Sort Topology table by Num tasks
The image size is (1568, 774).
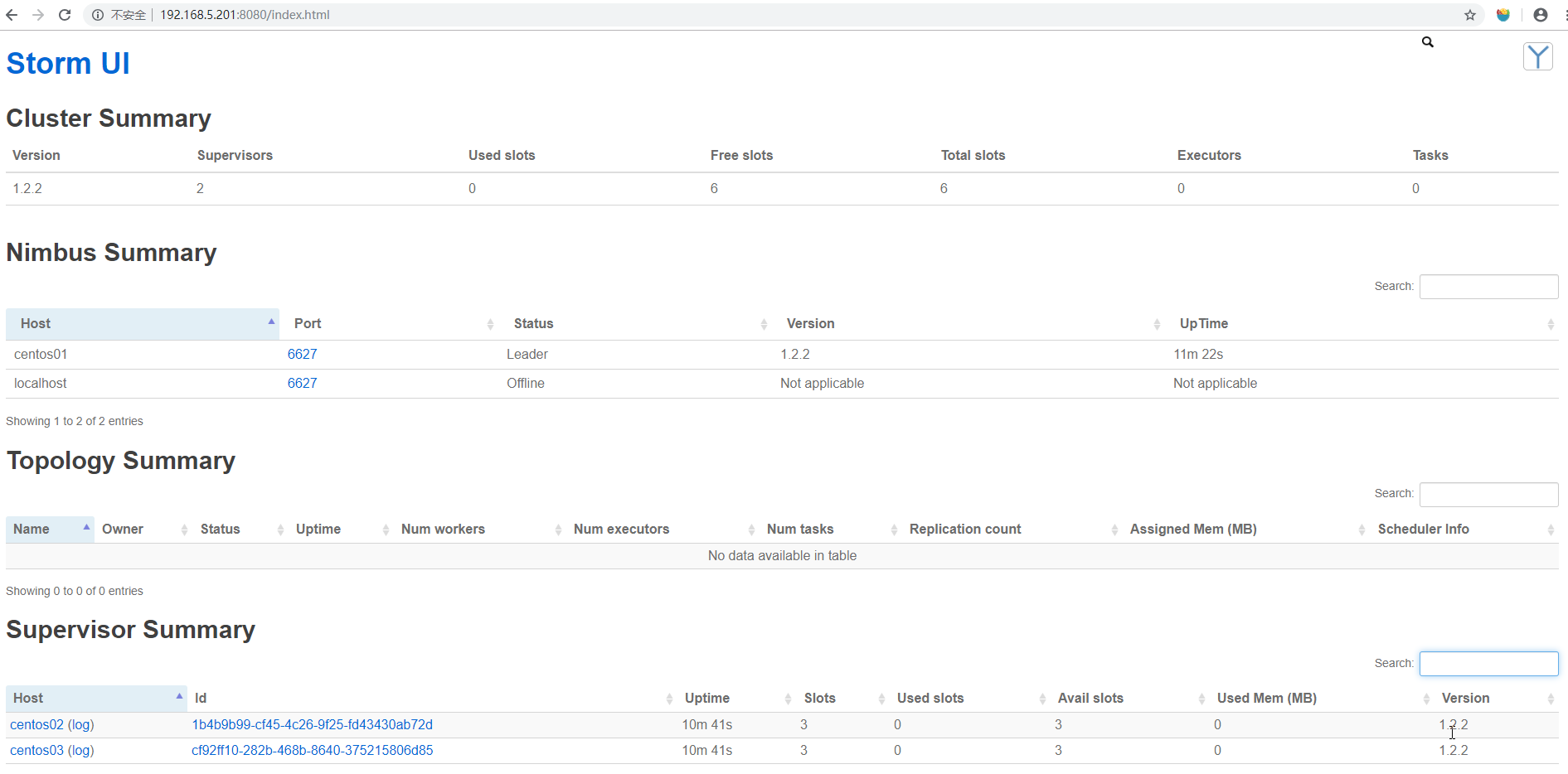pyautogui.click(x=831, y=530)
